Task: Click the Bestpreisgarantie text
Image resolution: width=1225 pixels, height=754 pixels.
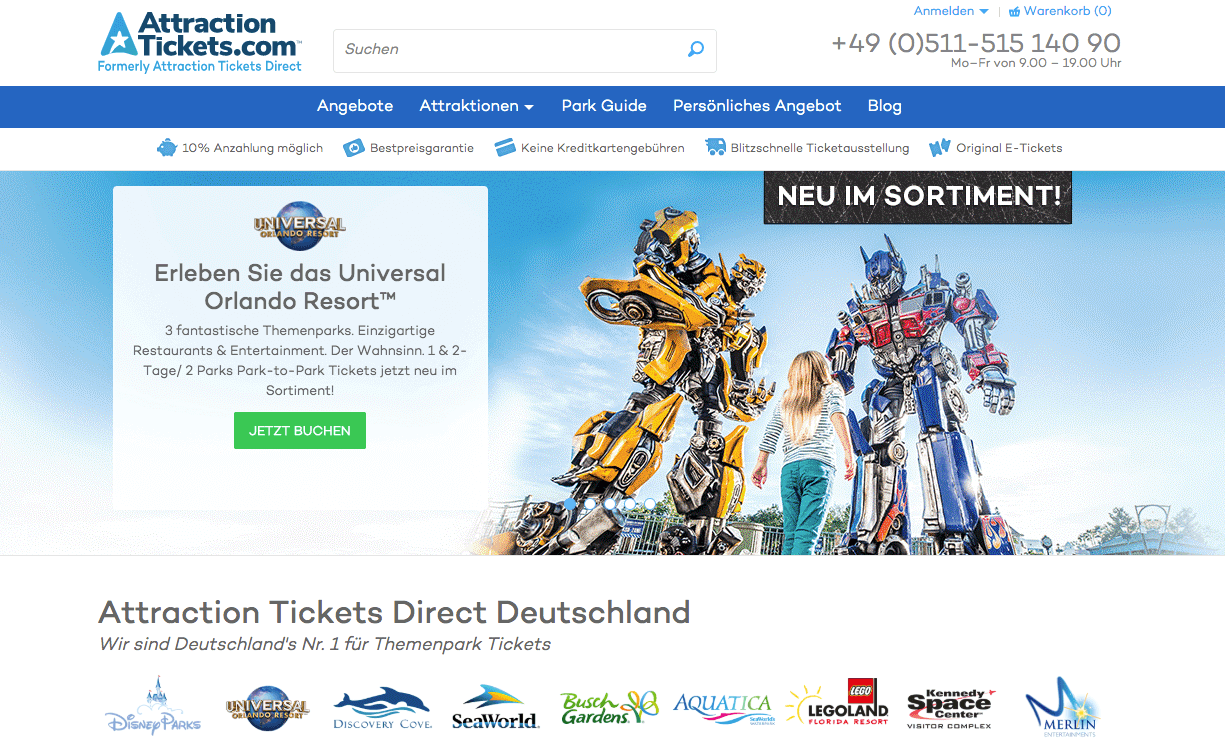Action: point(422,148)
